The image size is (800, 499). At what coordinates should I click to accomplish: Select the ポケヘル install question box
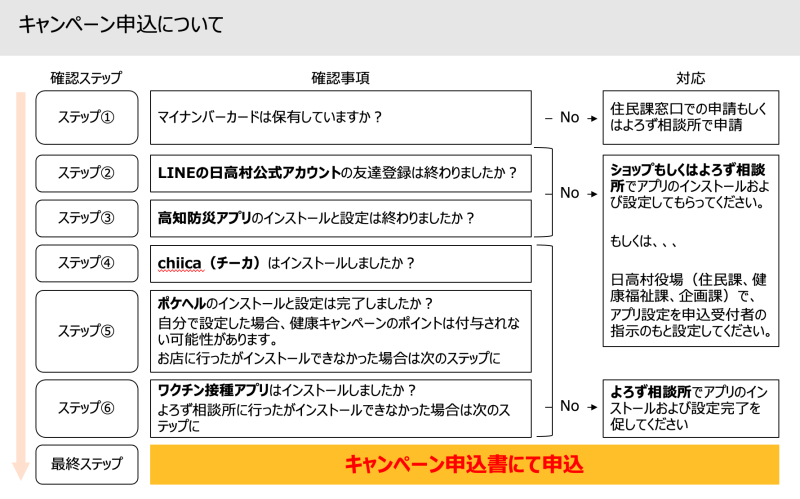coord(339,330)
